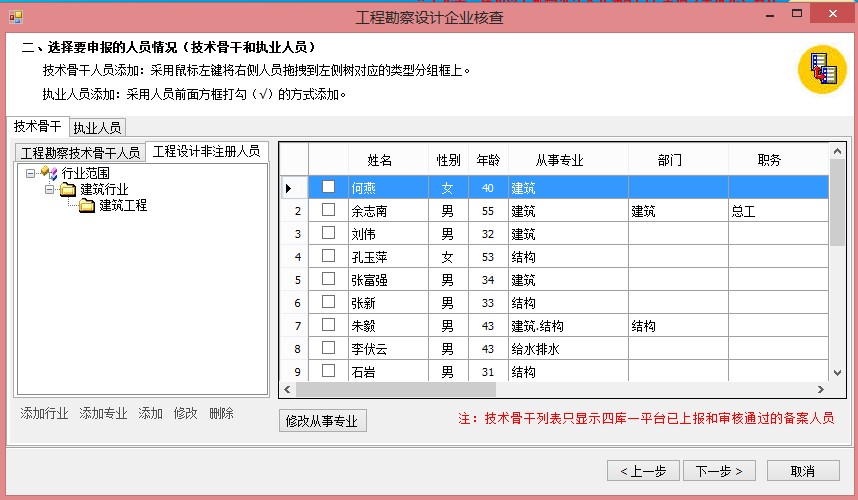Tick the checkbox next to 何燕
Viewport: 858px width, 500px height.
click(328, 187)
